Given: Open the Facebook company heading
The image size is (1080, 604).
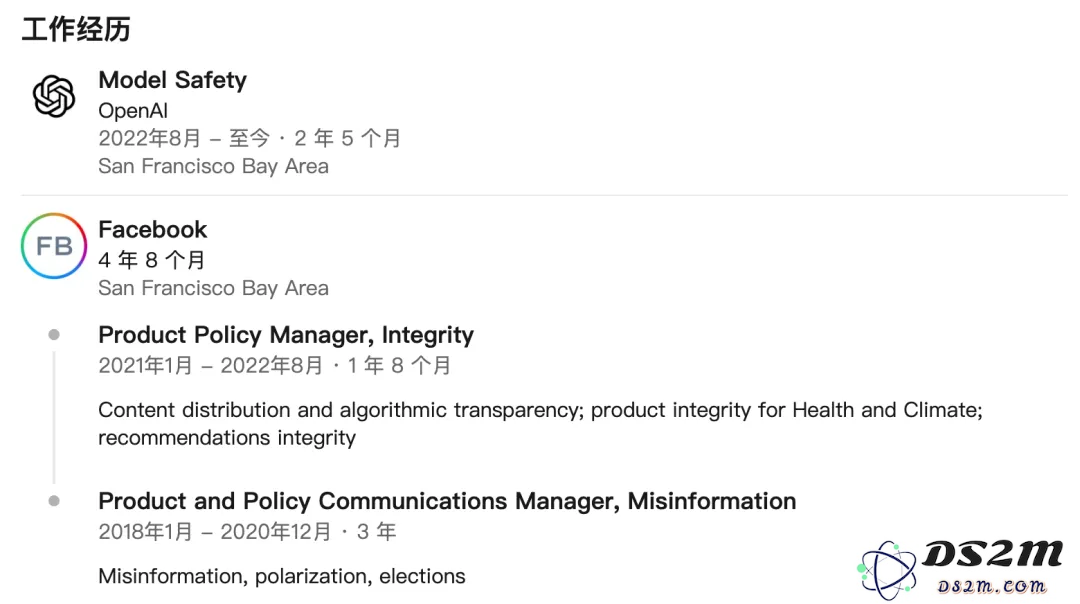Looking at the screenshot, I should 152,229.
